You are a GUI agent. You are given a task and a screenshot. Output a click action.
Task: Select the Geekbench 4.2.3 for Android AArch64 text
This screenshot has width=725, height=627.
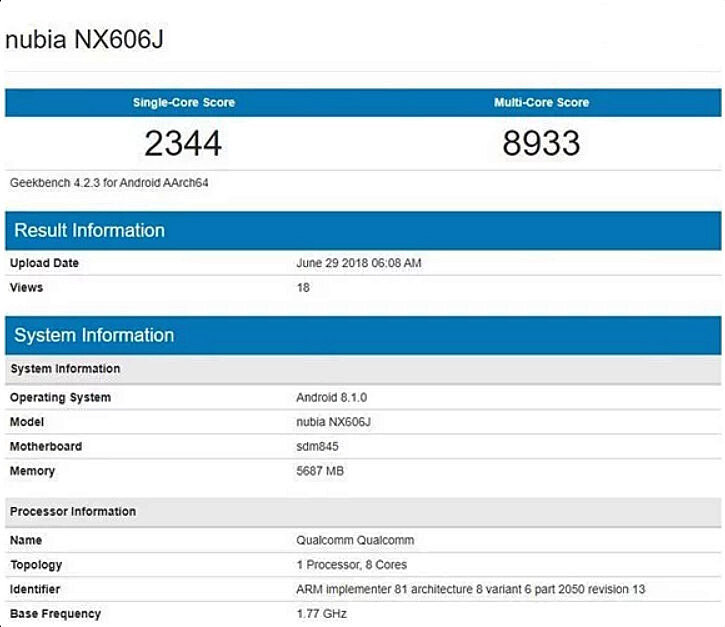(x=109, y=183)
